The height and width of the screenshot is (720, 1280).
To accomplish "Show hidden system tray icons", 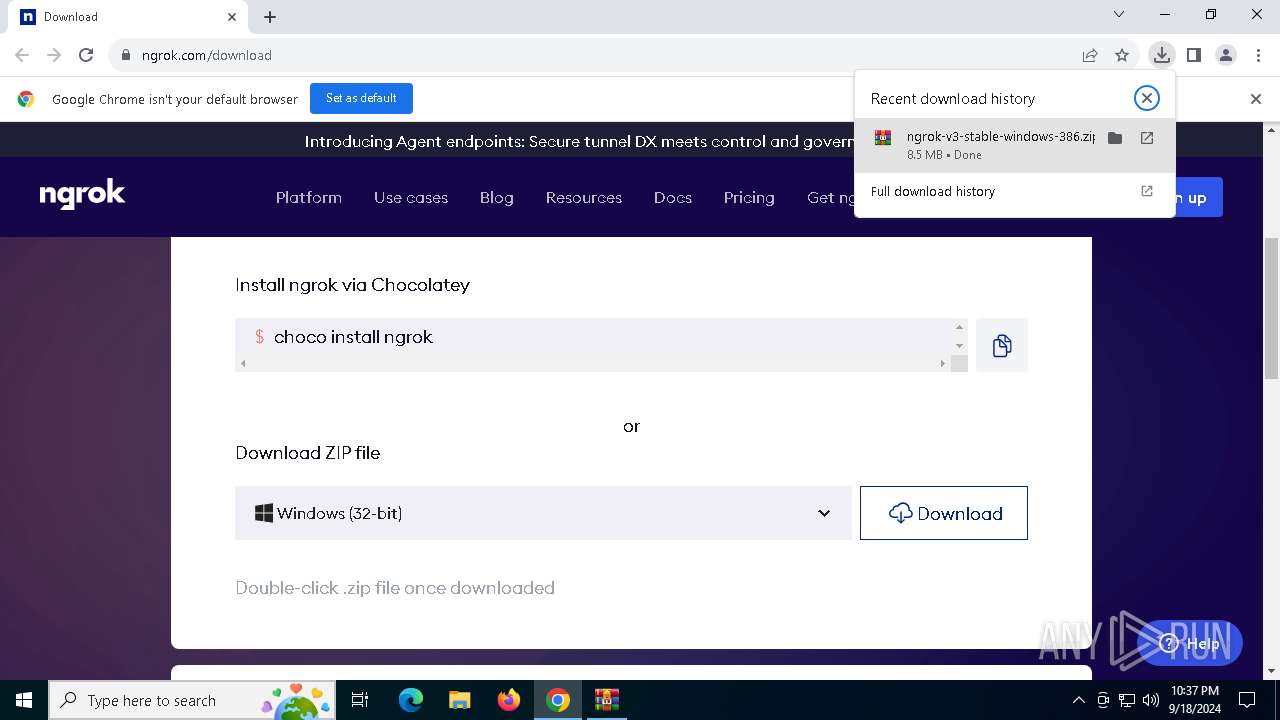I will (1079, 700).
